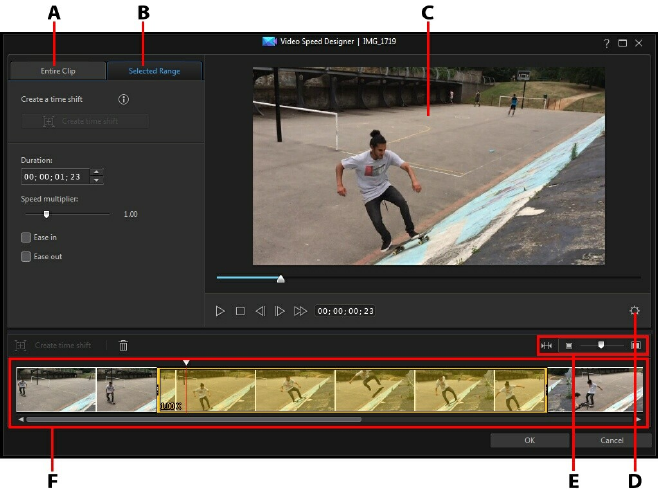658x491 pixels.
Task: Click the trash icon above timeline
Action: pyautogui.click(x=123, y=345)
